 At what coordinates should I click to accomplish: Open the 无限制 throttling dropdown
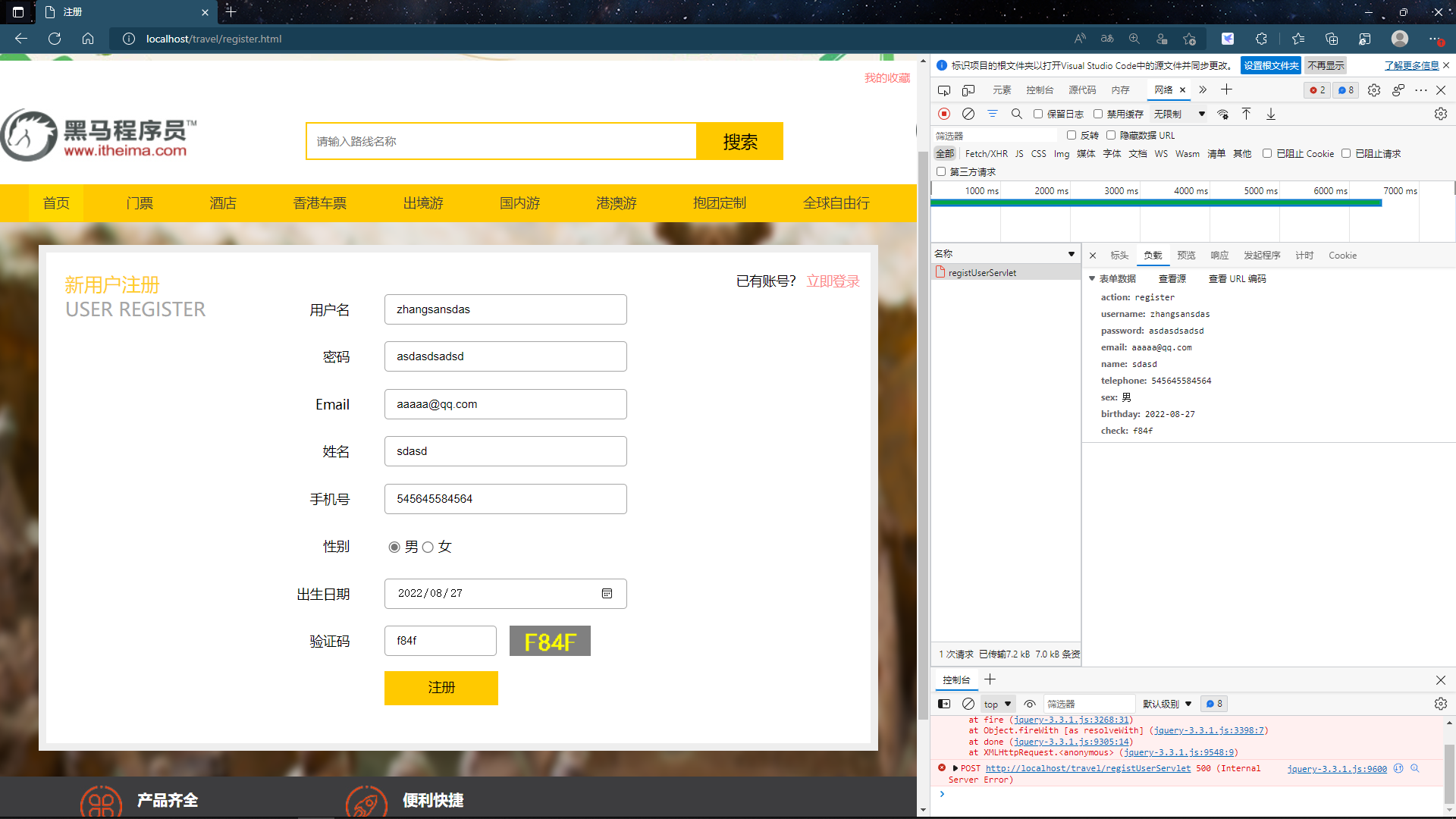point(1179,114)
